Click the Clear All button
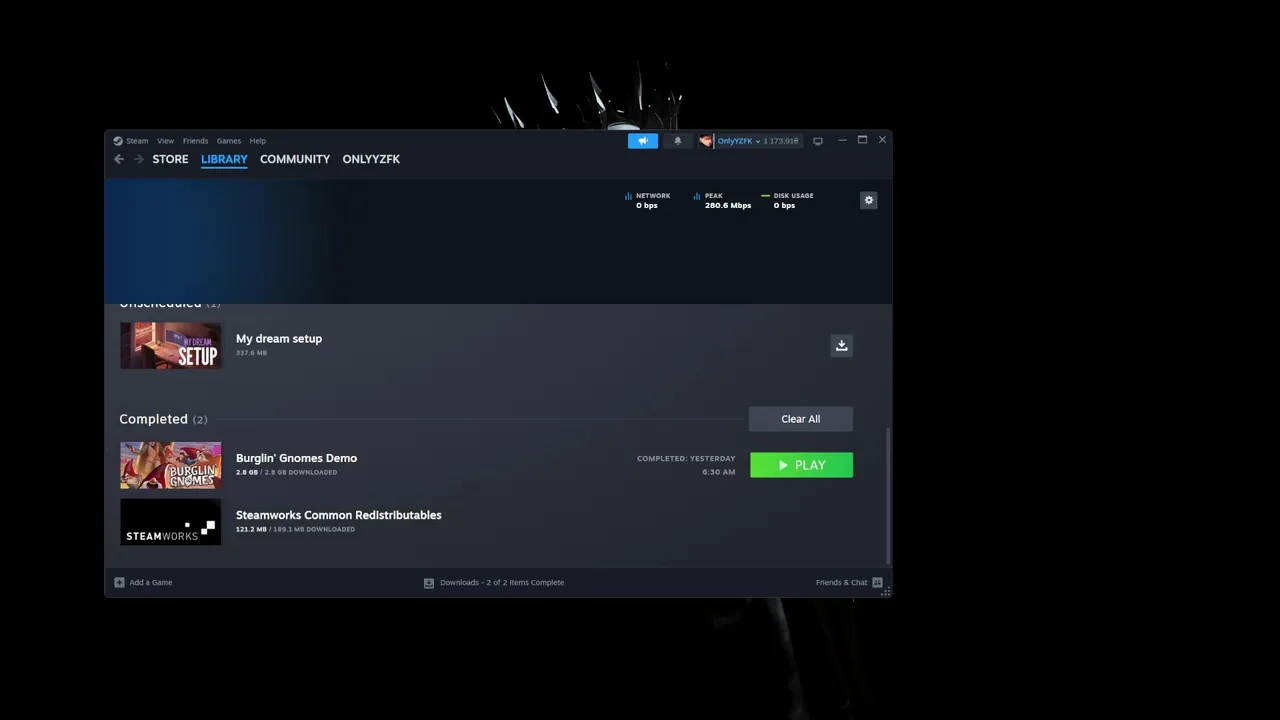Viewport: 1280px width, 720px height. click(x=800, y=419)
